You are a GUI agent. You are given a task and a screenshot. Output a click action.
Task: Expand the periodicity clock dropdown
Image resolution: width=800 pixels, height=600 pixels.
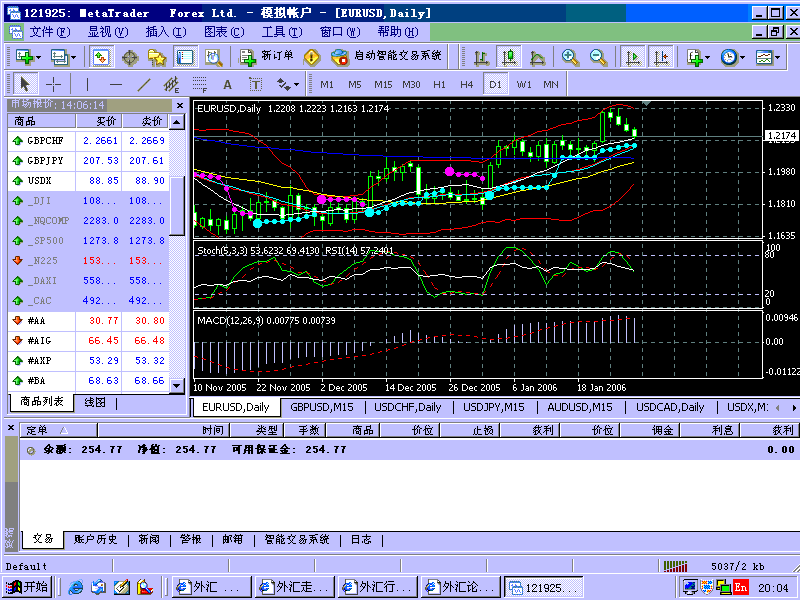pos(742,57)
